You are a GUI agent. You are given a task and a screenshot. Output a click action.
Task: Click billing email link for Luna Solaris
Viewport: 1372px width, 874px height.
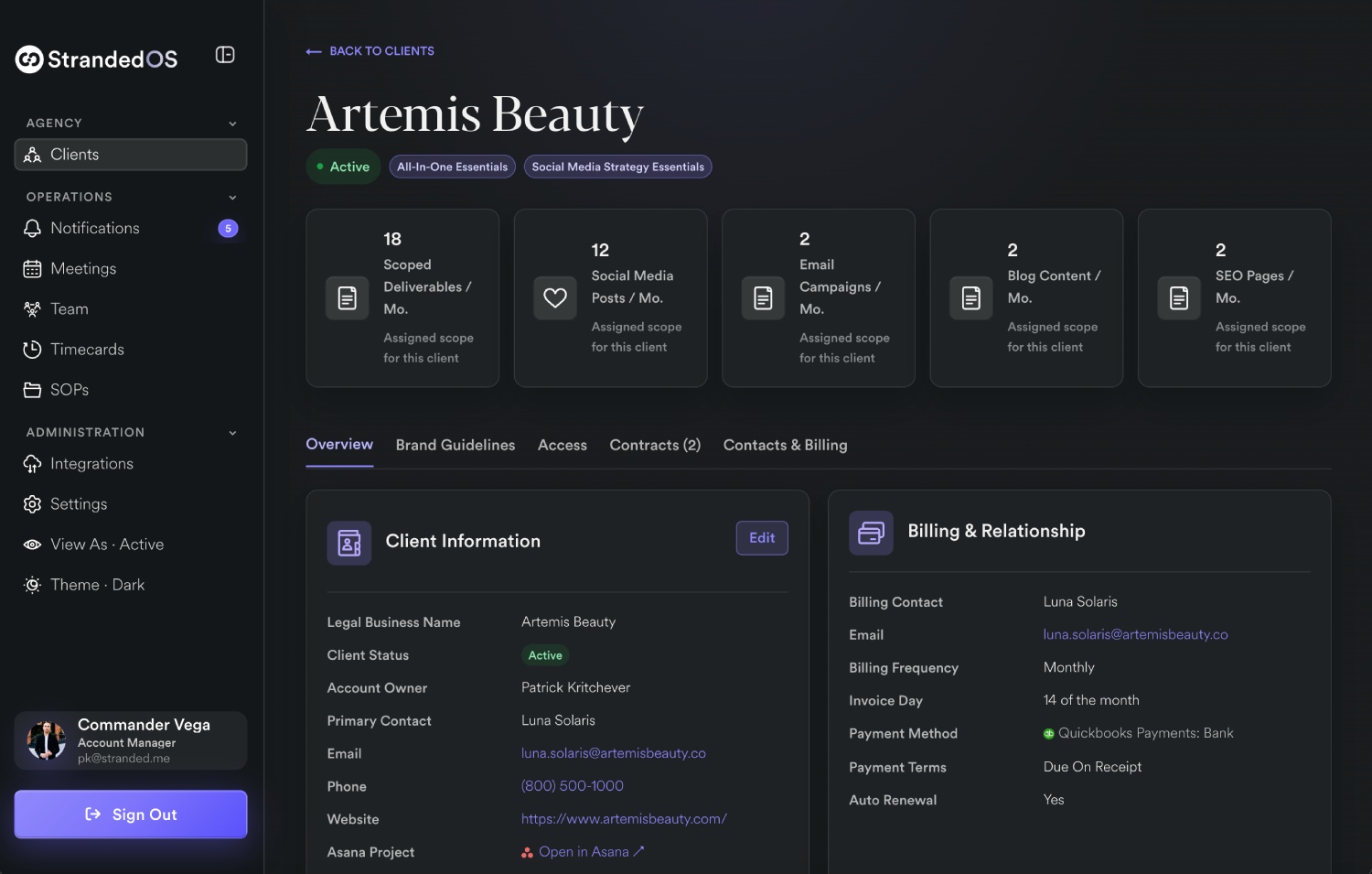[x=1136, y=634]
